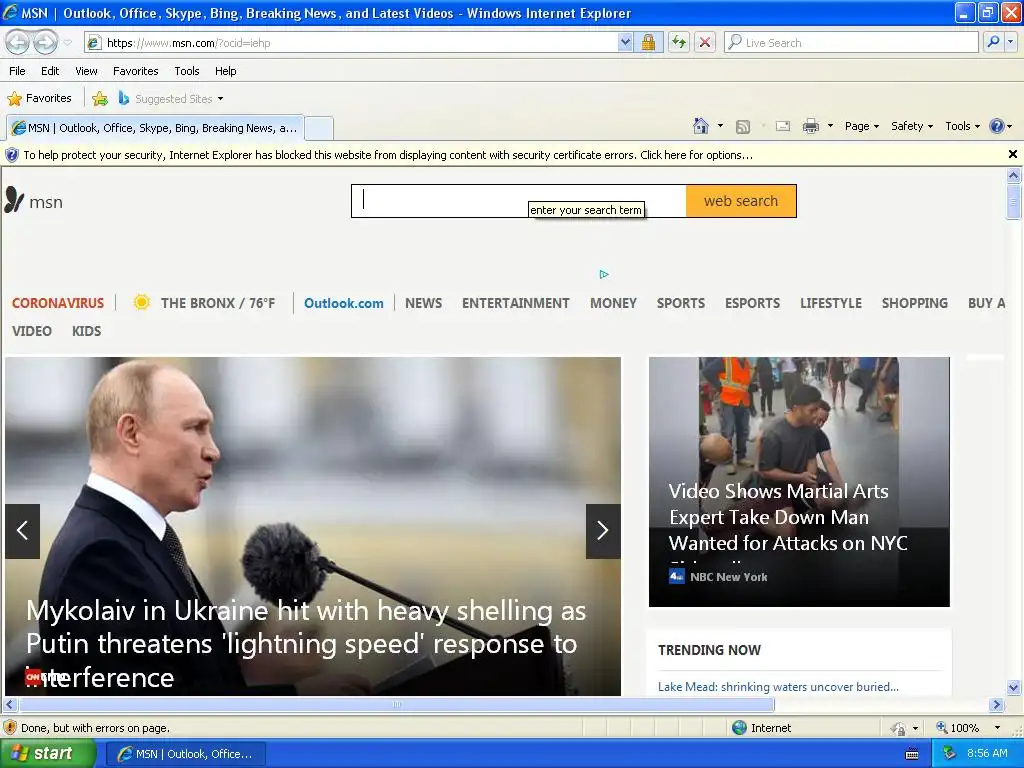The height and width of the screenshot is (768, 1024).
Task: Click the Home icon in command bar
Action: click(701, 126)
